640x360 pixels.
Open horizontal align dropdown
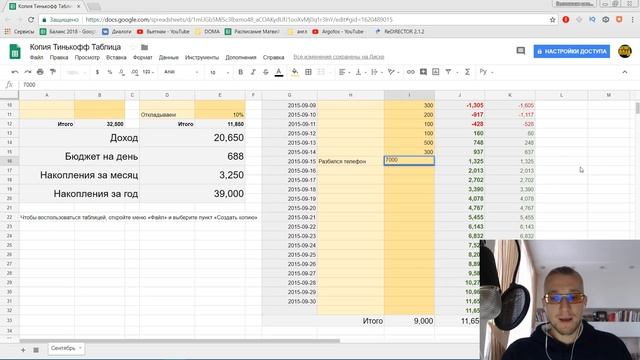click(344, 72)
